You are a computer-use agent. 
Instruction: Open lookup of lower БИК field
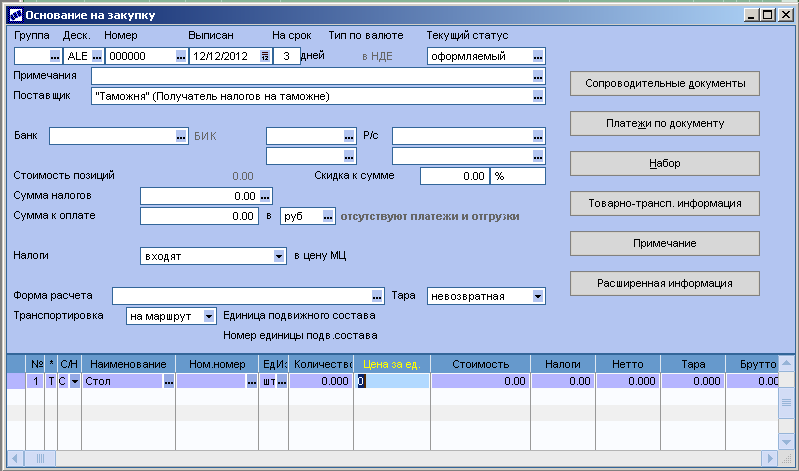pos(349,156)
